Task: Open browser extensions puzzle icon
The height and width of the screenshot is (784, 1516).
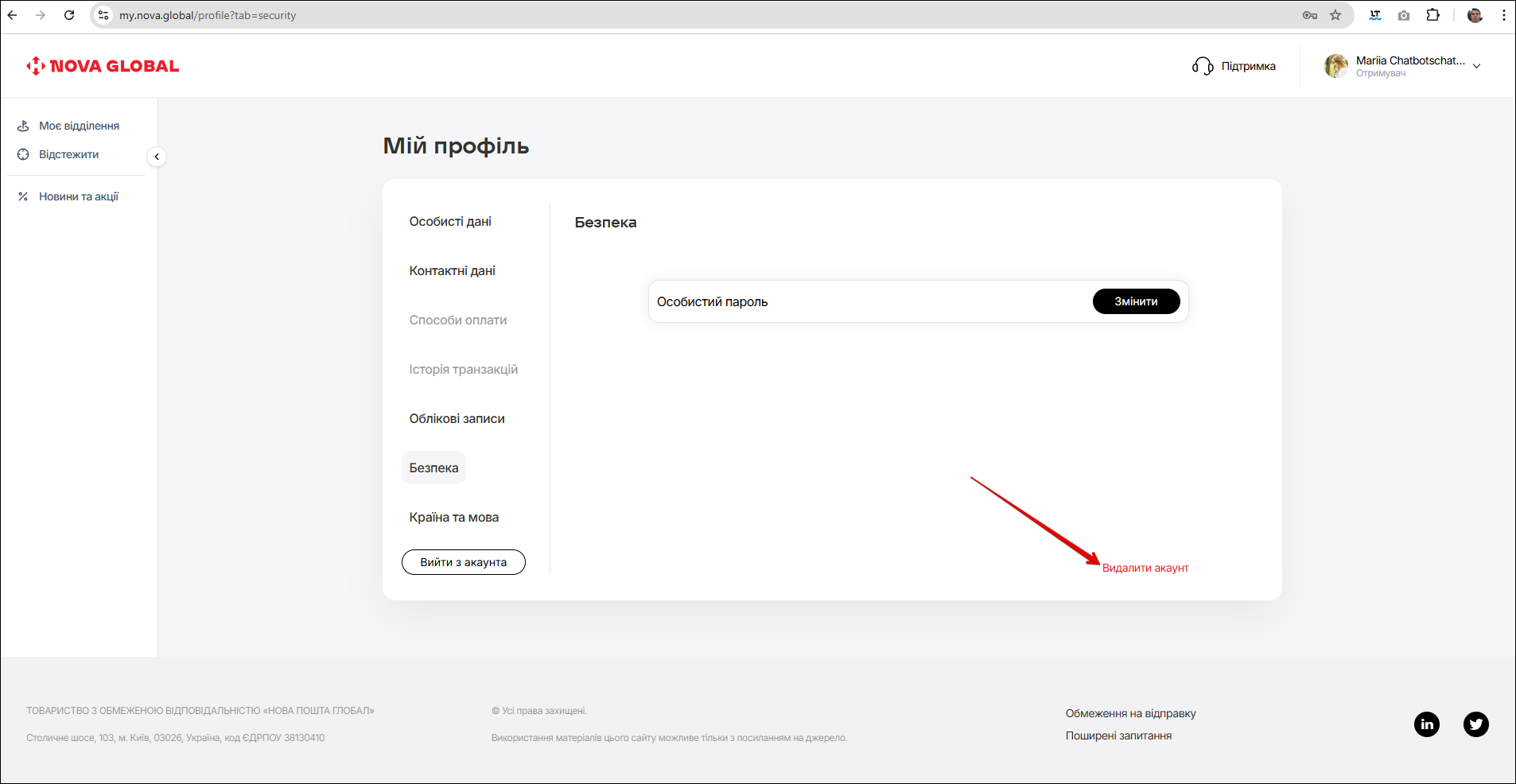Action: (1432, 15)
